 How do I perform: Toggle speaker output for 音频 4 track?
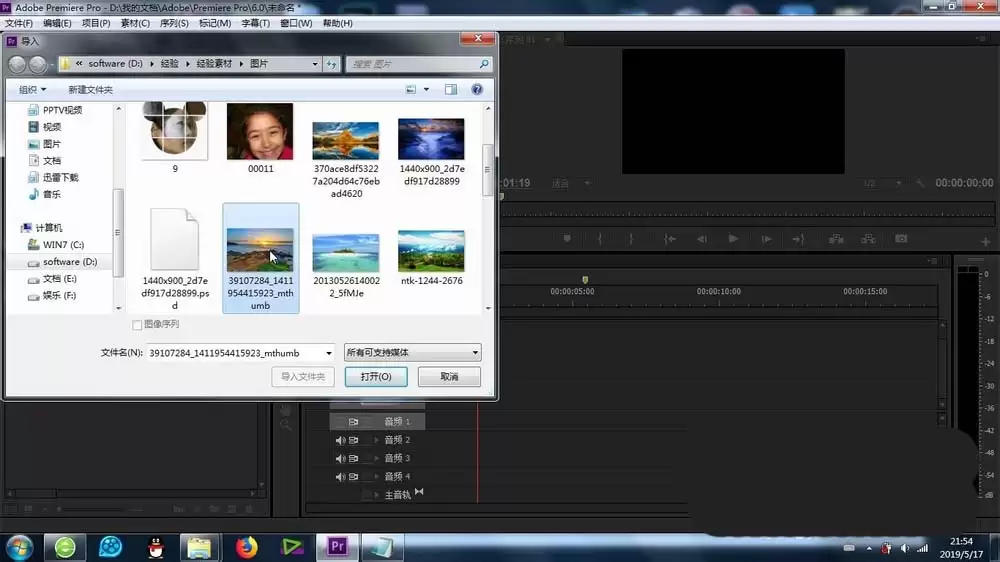340,476
